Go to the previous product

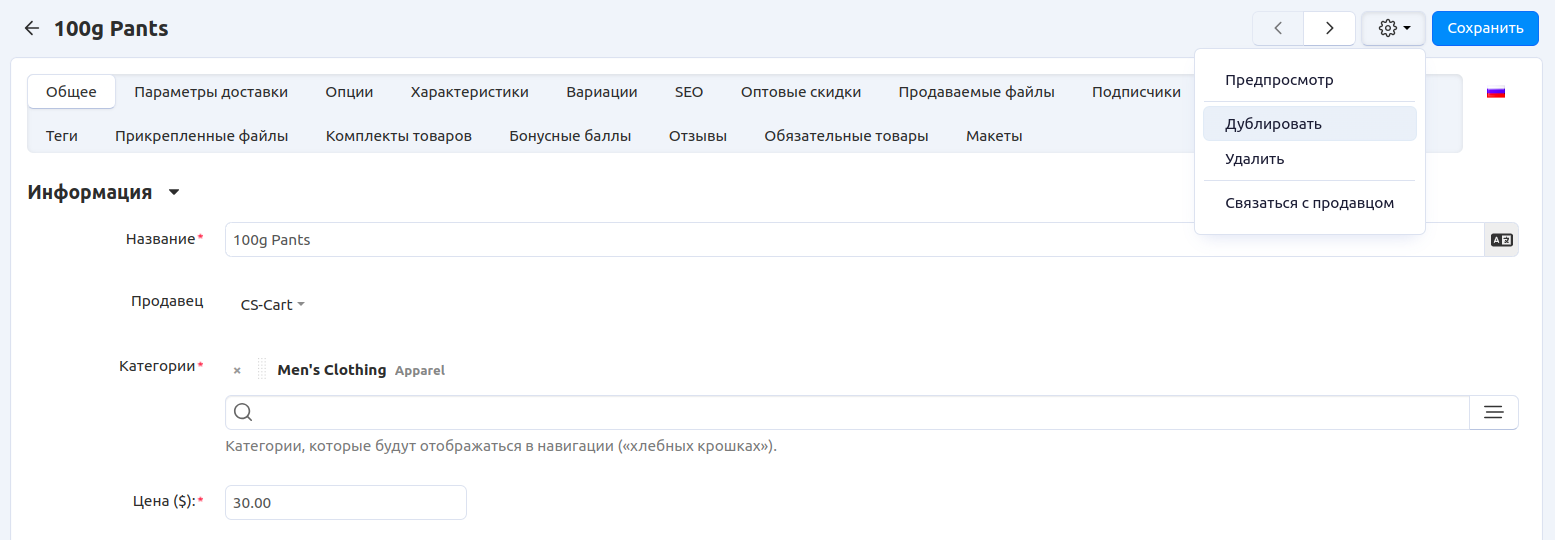click(x=1278, y=28)
